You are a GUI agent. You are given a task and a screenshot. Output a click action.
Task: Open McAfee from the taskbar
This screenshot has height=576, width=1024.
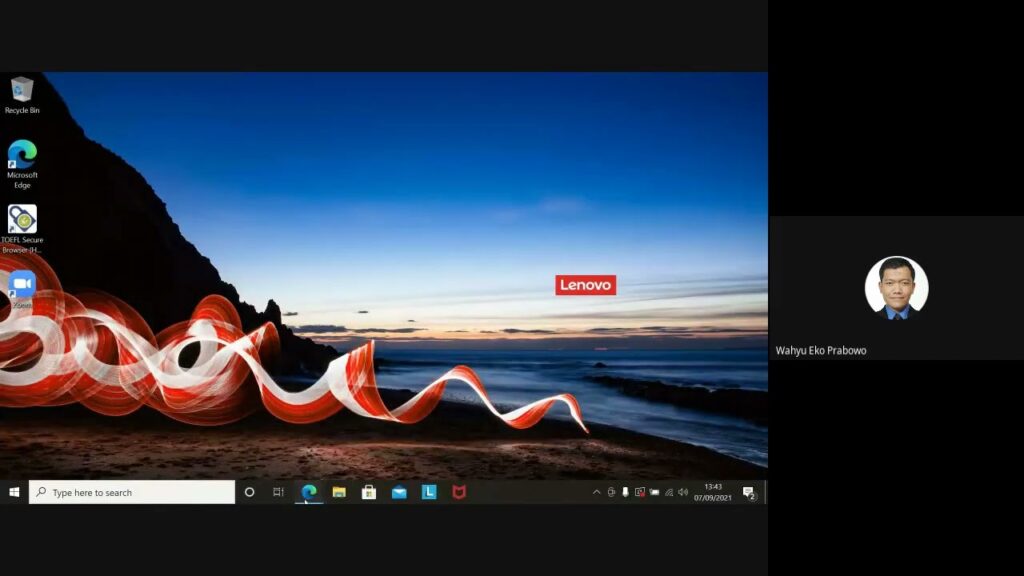(x=459, y=492)
